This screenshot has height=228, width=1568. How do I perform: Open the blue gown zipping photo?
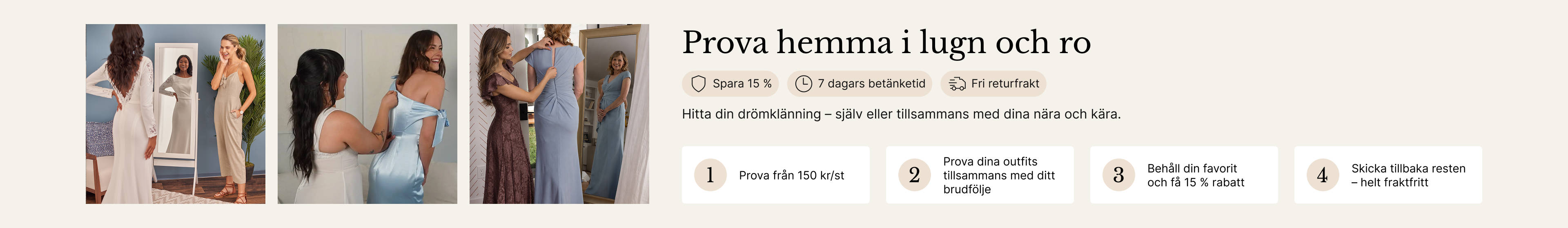pyautogui.click(x=559, y=114)
